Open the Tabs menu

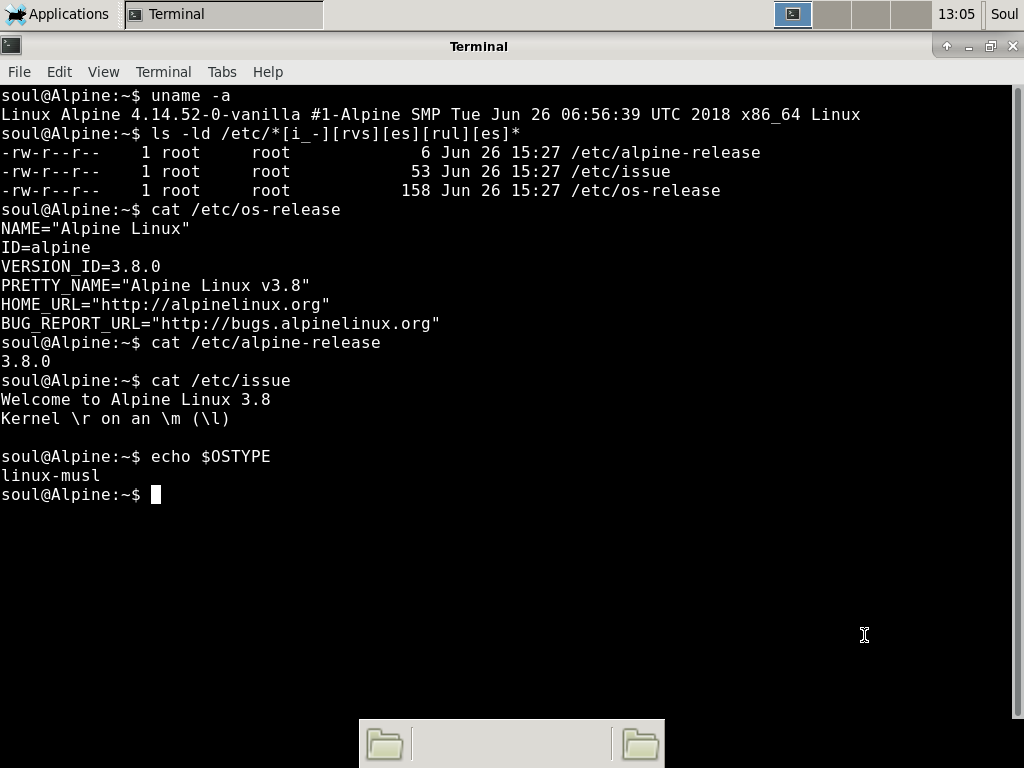coord(222,72)
